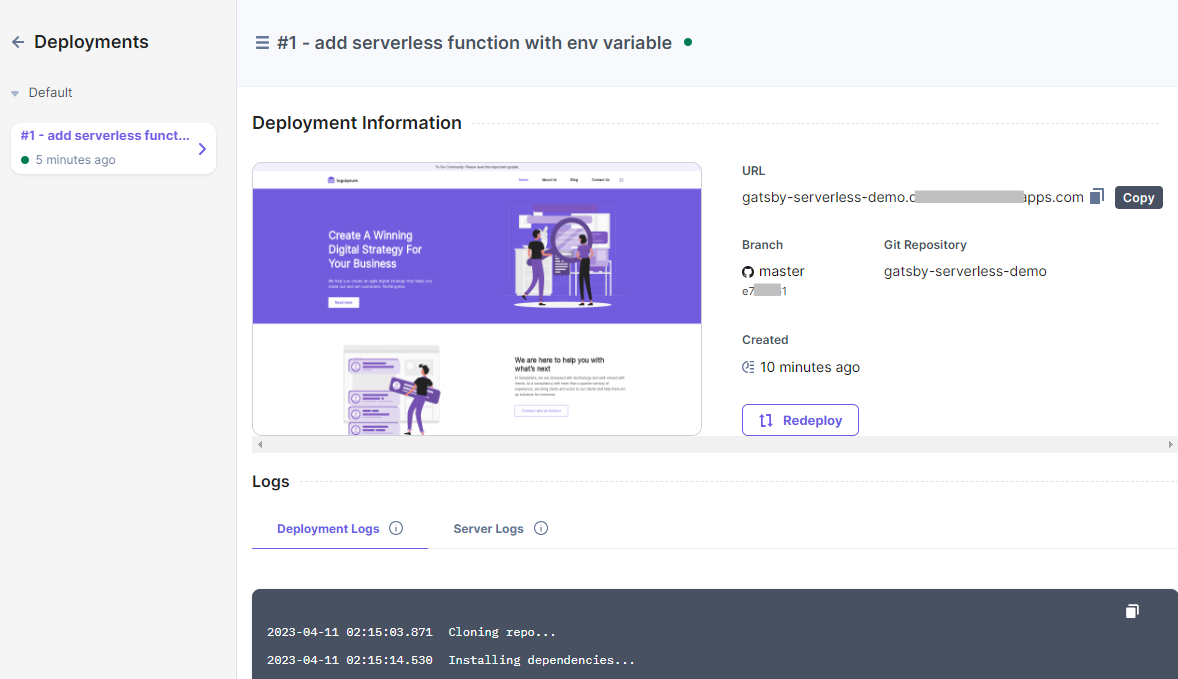Expand deployment #1 using its right chevron
Image resolution: width=1178 pixels, height=679 pixels.
point(203,148)
